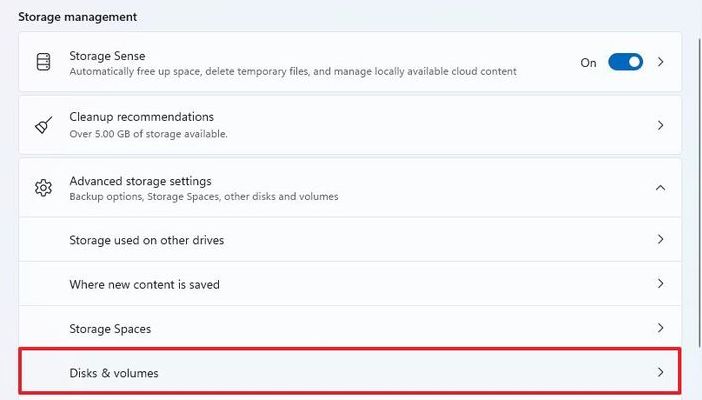Collapse Advanced storage settings with up chevron

pos(660,187)
